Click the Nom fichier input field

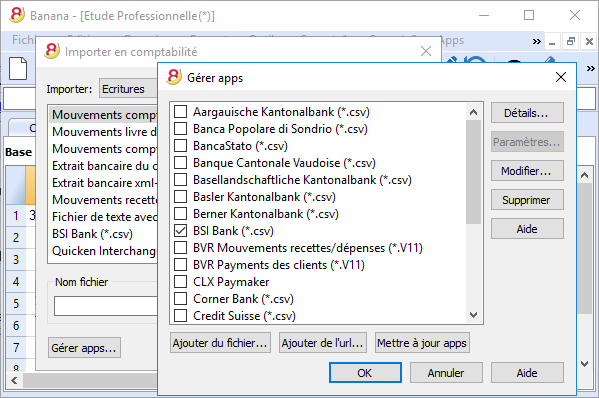[105, 306]
